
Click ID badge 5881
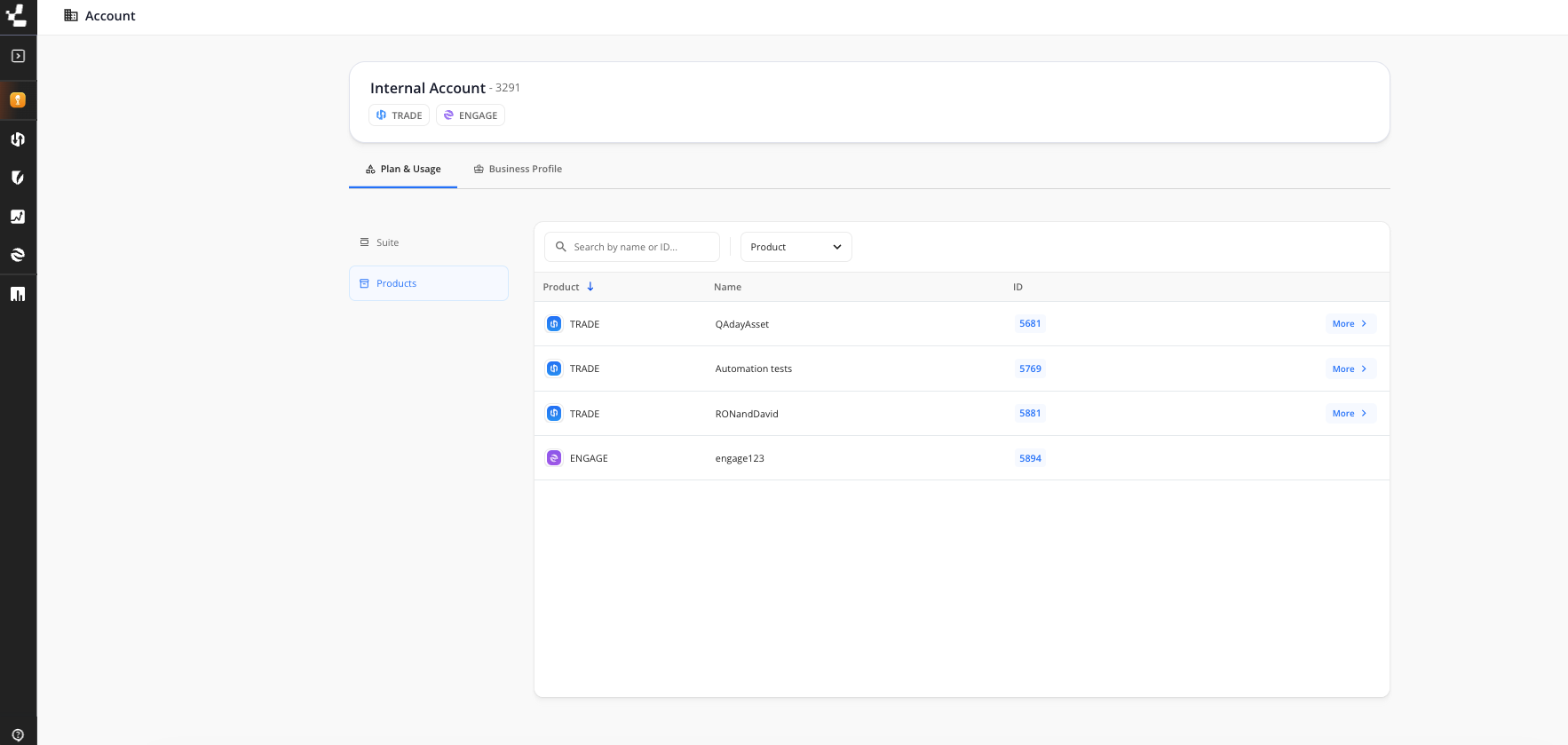click(1030, 413)
